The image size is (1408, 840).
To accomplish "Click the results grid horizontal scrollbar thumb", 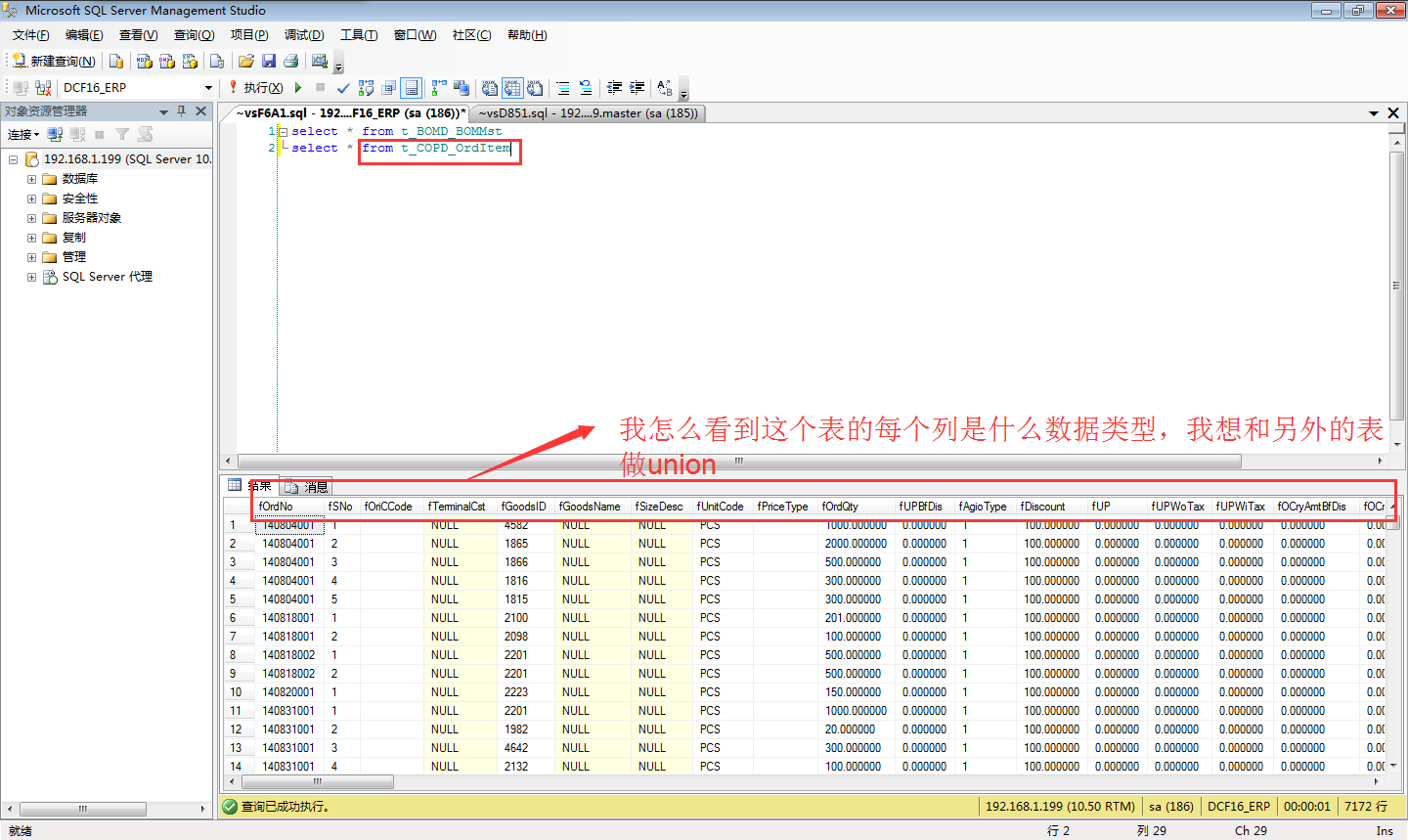I will point(317,782).
